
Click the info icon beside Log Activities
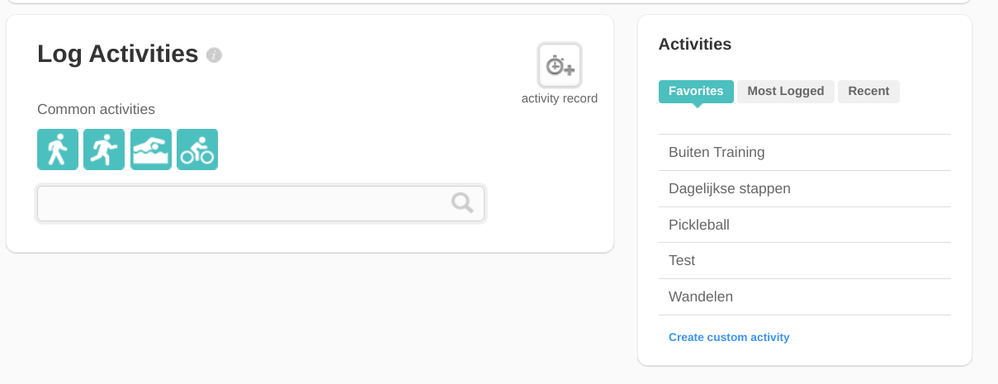coord(214,55)
